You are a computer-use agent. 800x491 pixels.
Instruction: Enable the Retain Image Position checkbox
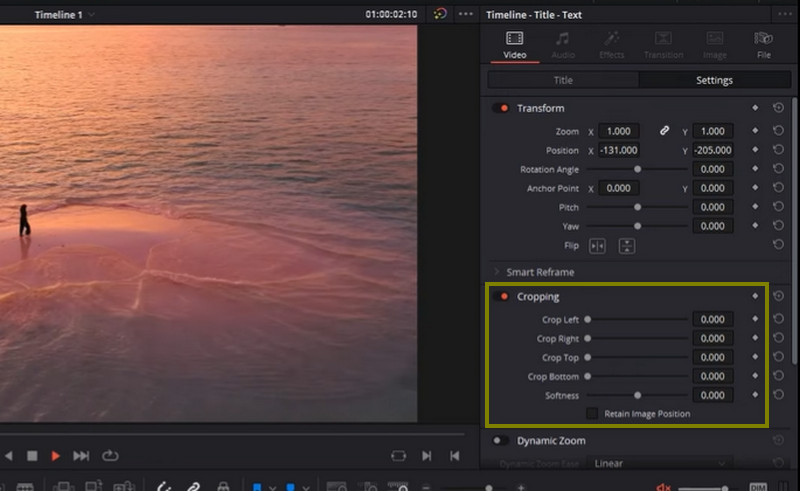592,413
